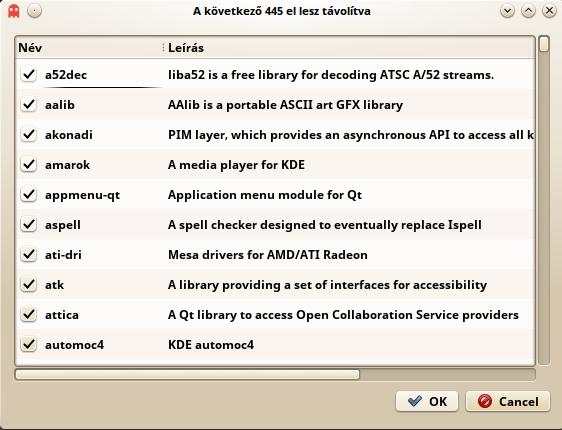The image size is (562, 430).
Task: Click the round pin button in title bar
Action: pos(34,11)
